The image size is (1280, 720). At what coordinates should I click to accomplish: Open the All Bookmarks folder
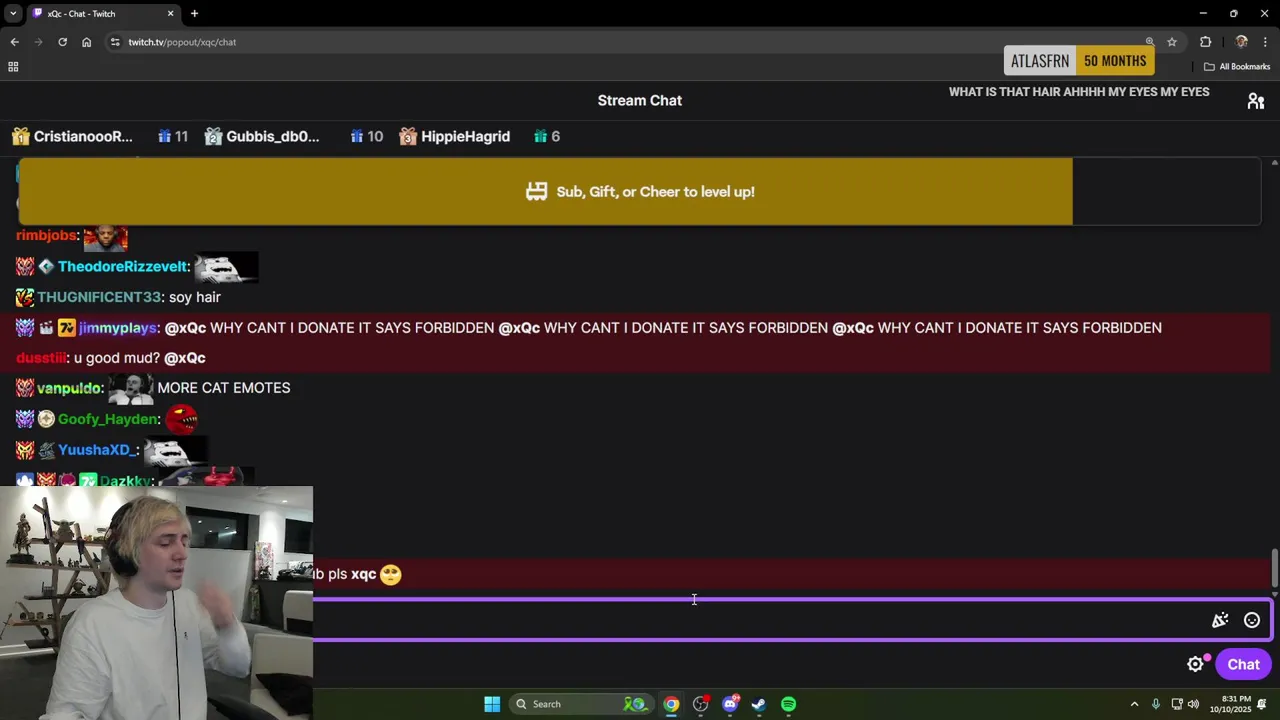click(x=1236, y=67)
